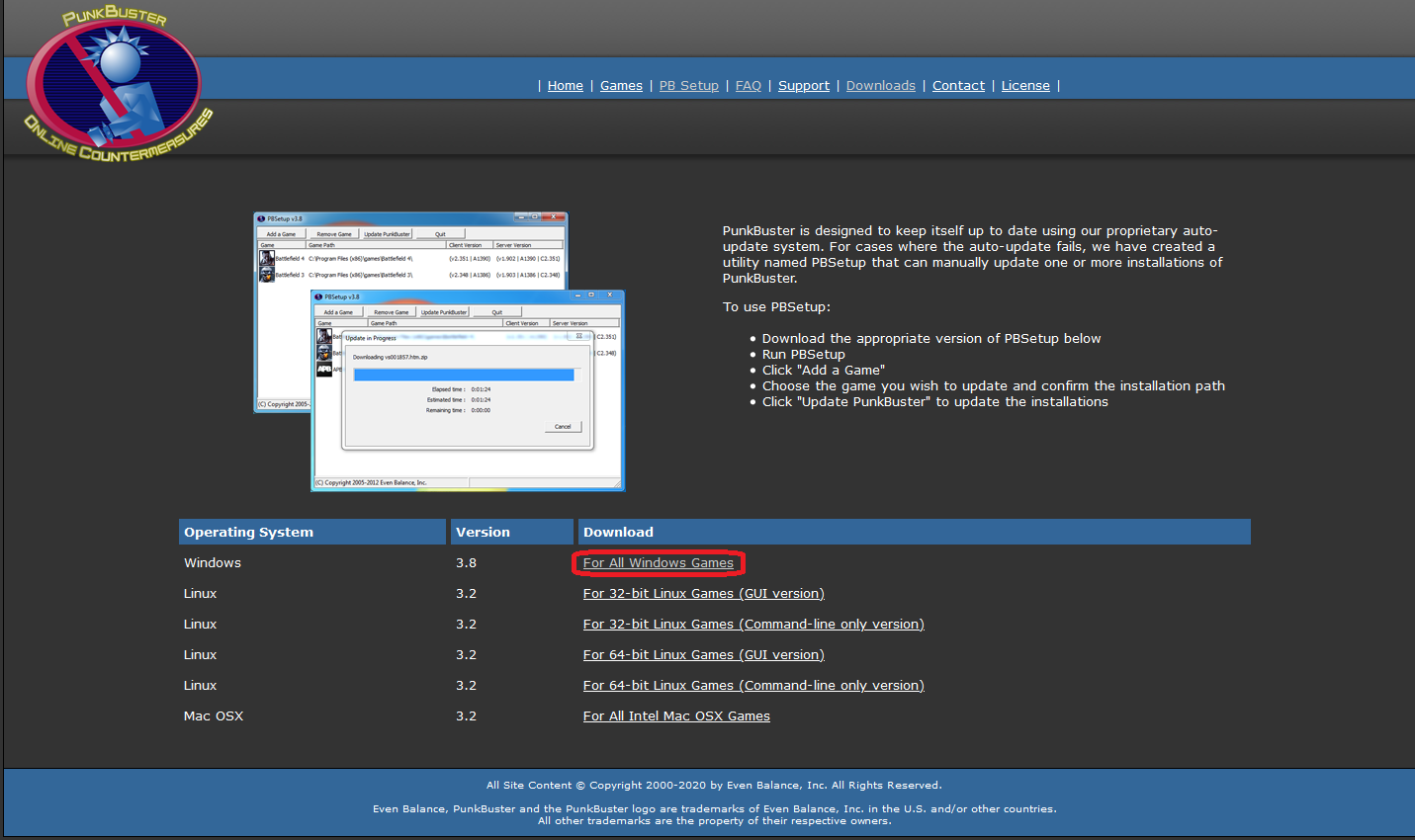Select the Downloads navigation link
1415x840 pixels.
pyautogui.click(x=881, y=86)
